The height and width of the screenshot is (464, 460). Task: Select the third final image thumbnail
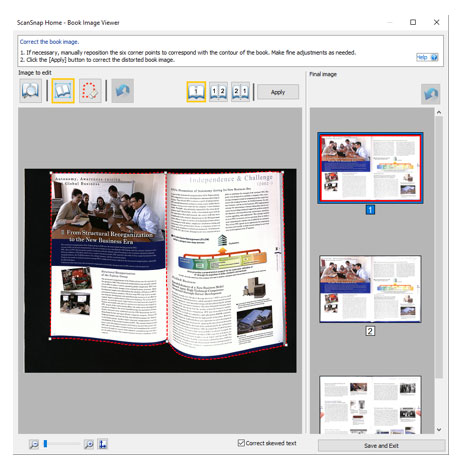[x=370, y=405]
